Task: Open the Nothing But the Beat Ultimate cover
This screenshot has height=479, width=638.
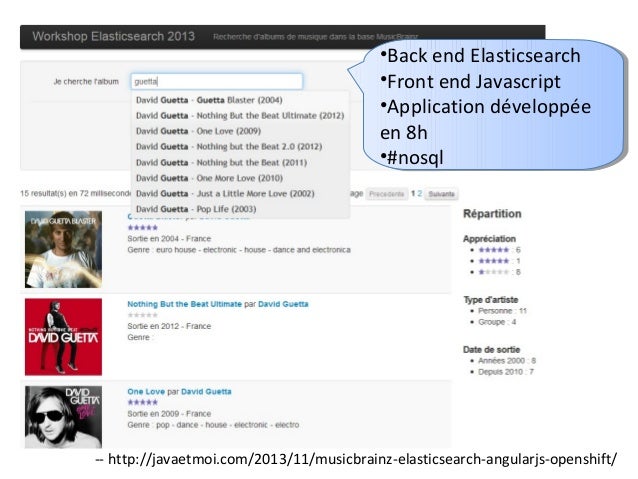Action: pyautogui.click(x=63, y=337)
